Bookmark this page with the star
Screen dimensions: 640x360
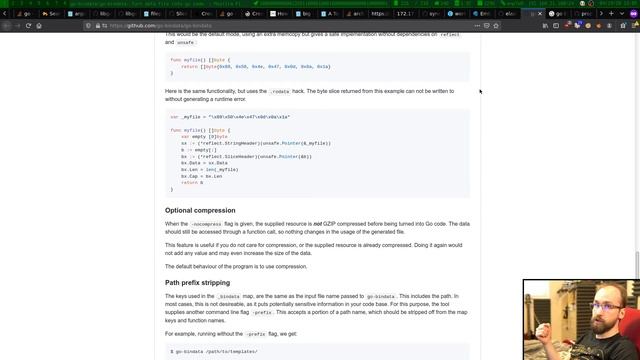coord(496,26)
